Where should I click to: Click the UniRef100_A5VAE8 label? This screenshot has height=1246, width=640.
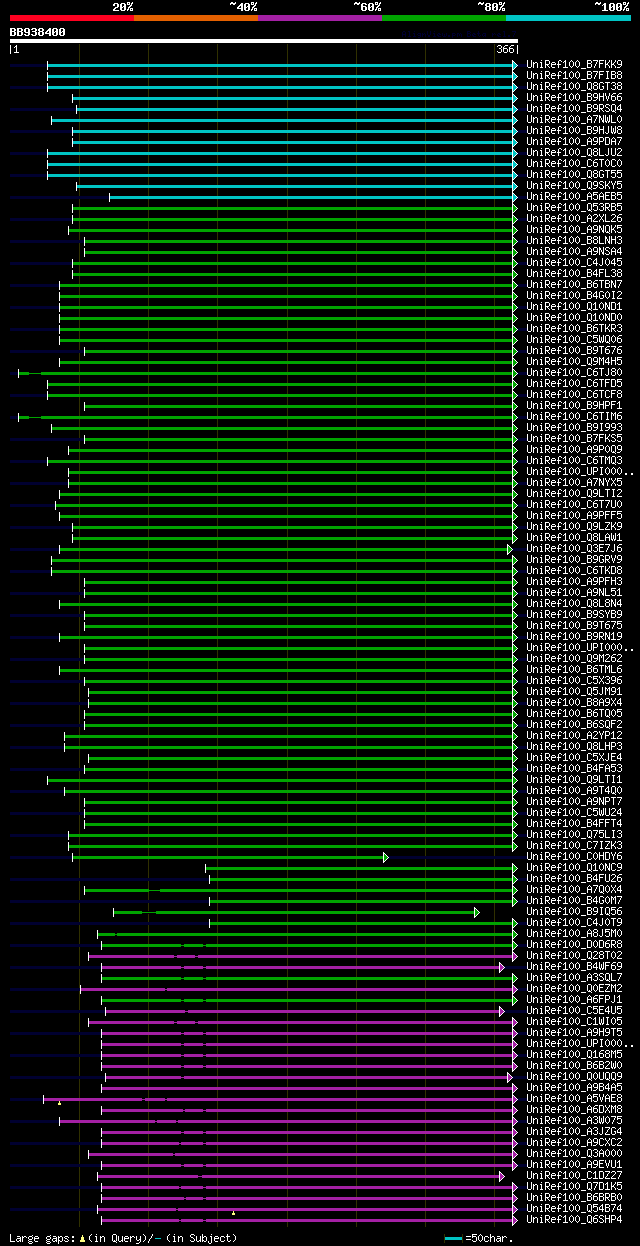point(574,1098)
